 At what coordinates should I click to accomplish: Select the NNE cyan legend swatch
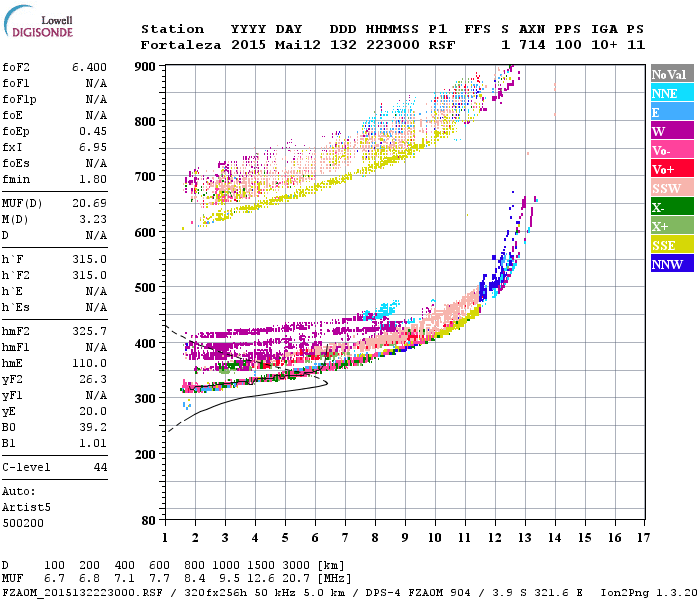point(672,93)
